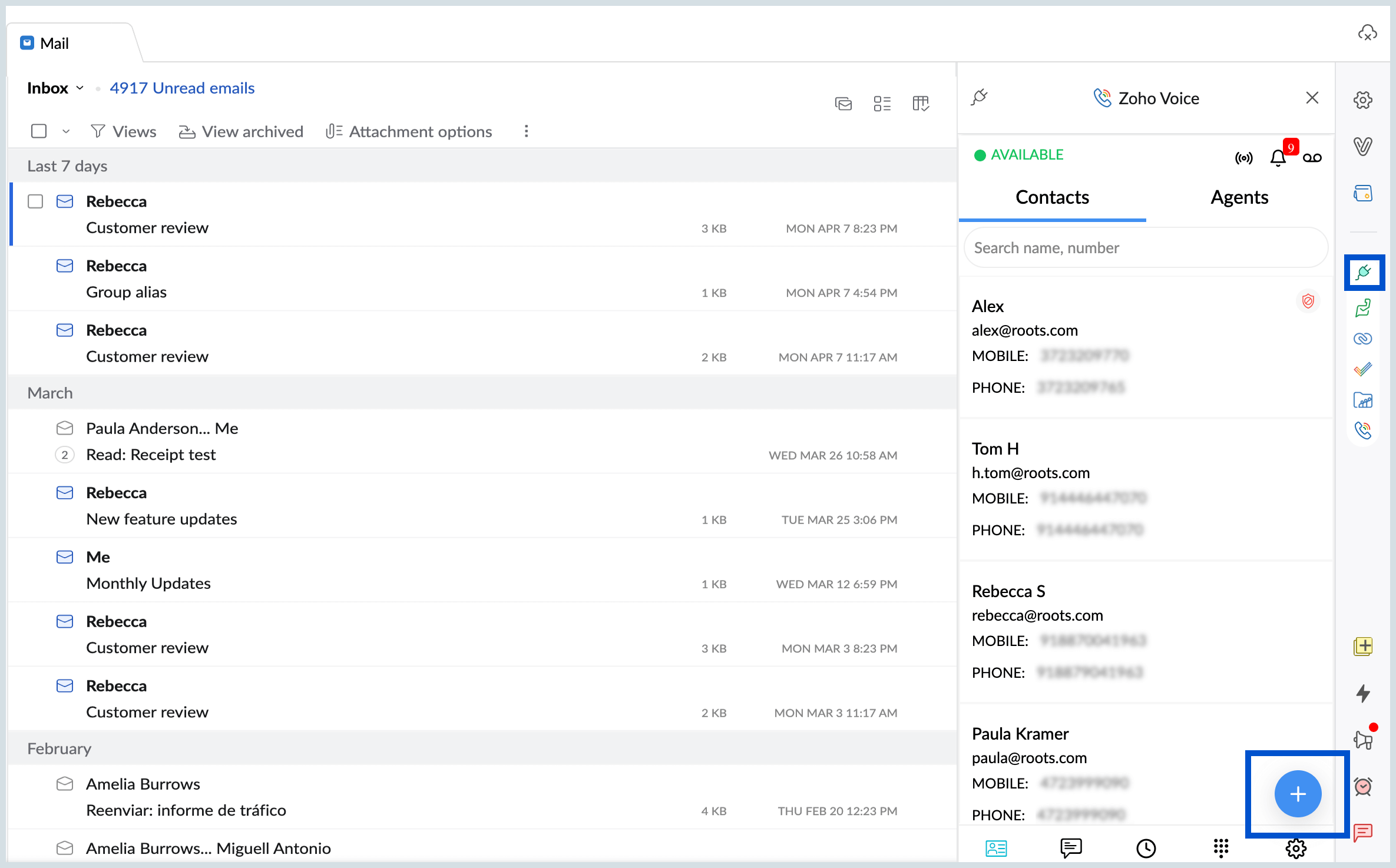Open voicemail icon in Zoho Voice
This screenshot has width=1396, height=868.
[x=1312, y=157]
